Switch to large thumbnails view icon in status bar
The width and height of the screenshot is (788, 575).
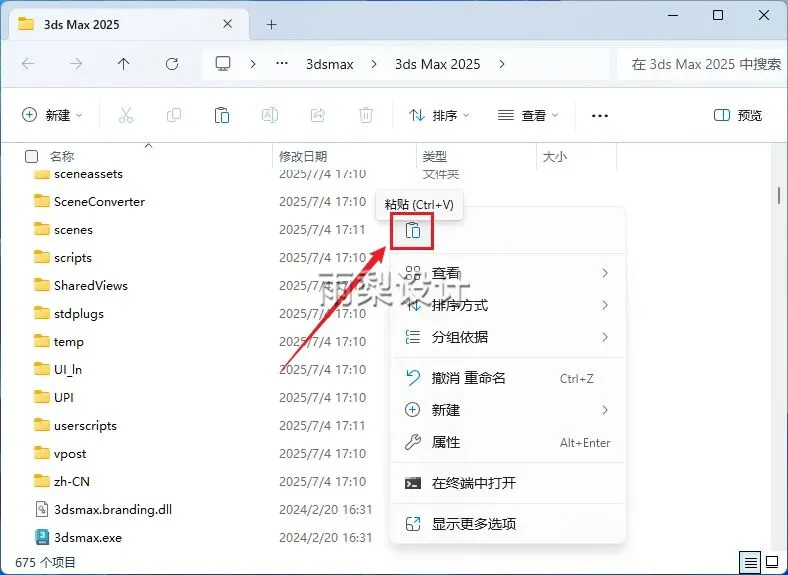click(772, 562)
